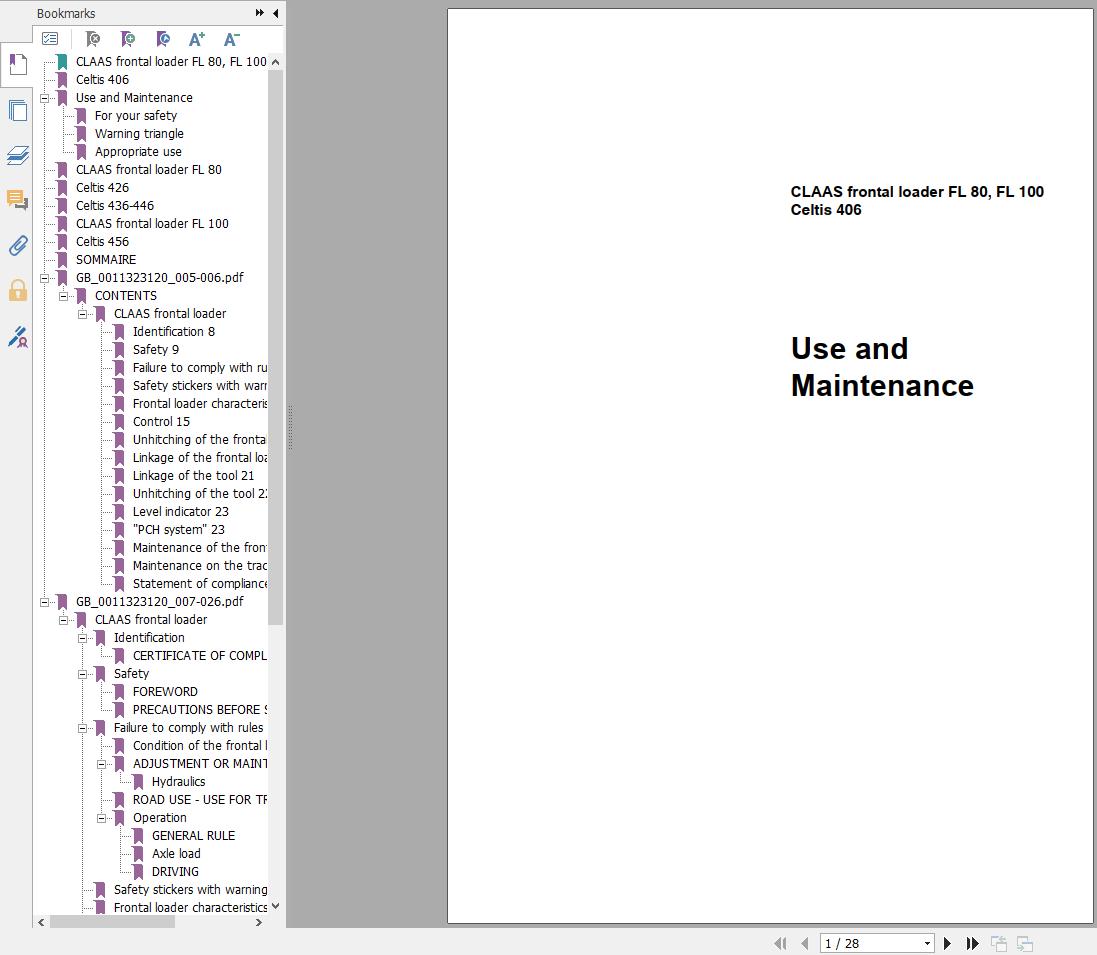Open the Pages thumbnails side panel
Screen dimensions: 1097x955
(17, 110)
